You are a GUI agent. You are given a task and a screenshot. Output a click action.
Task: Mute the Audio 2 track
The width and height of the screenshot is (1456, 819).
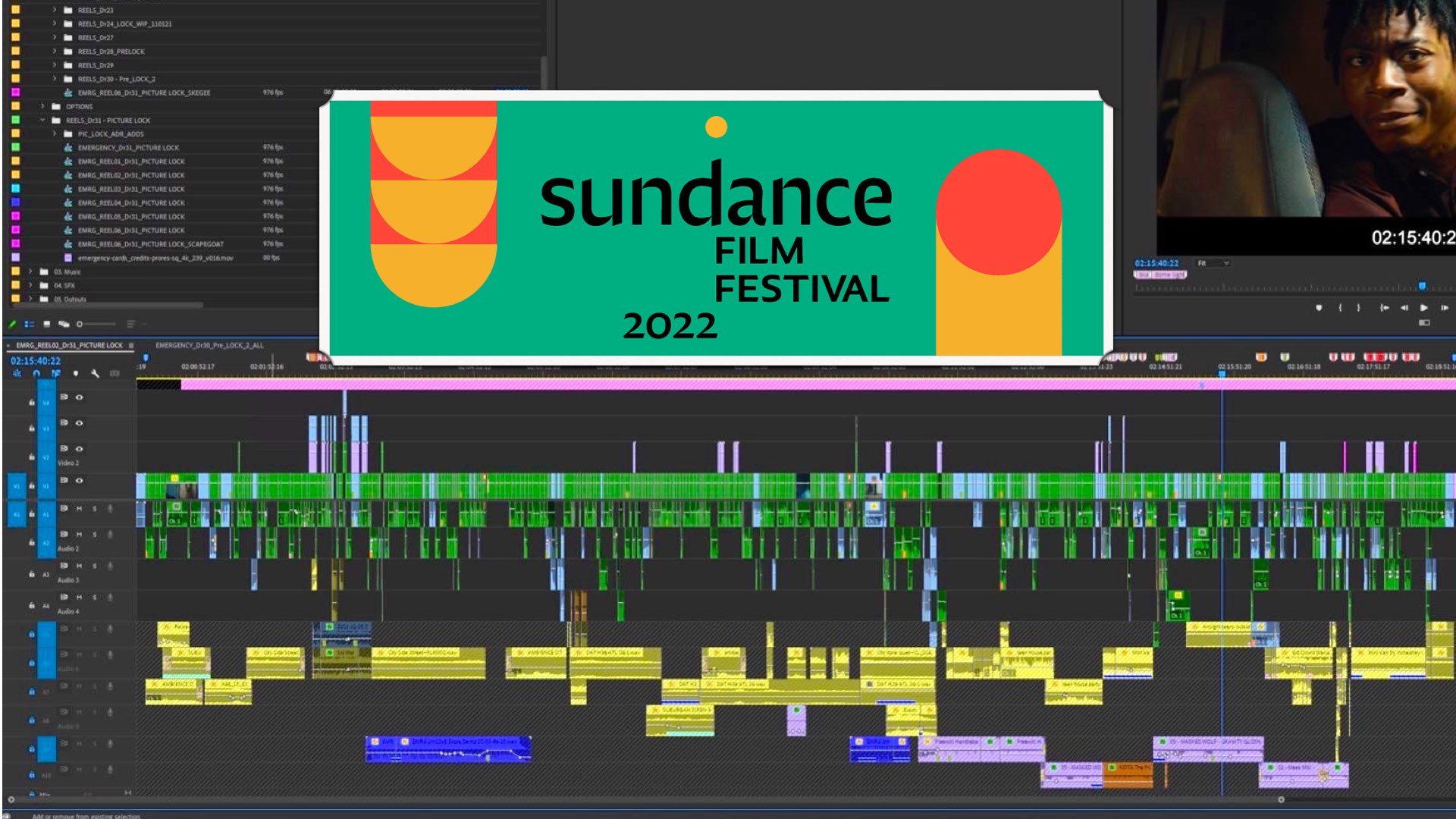click(79, 535)
